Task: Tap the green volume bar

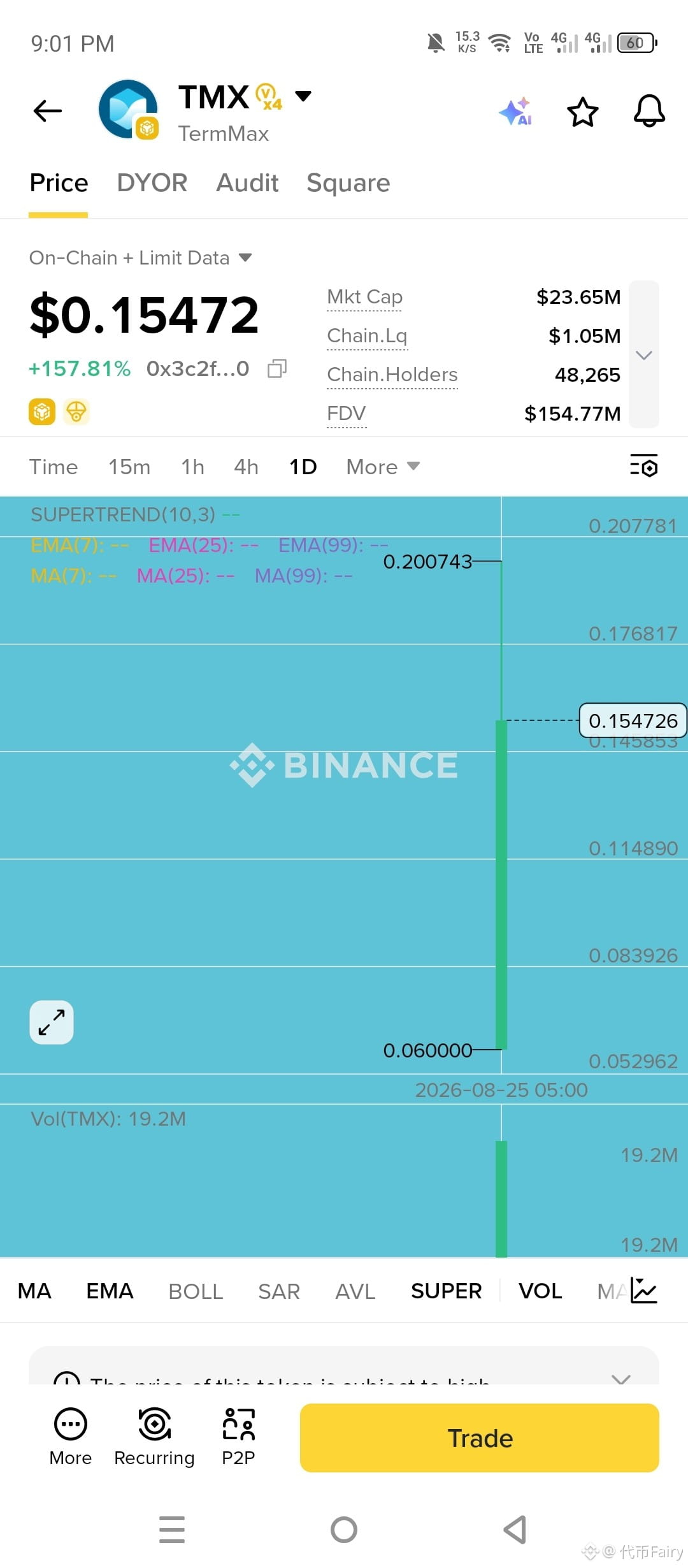Action: click(x=501, y=1198)
